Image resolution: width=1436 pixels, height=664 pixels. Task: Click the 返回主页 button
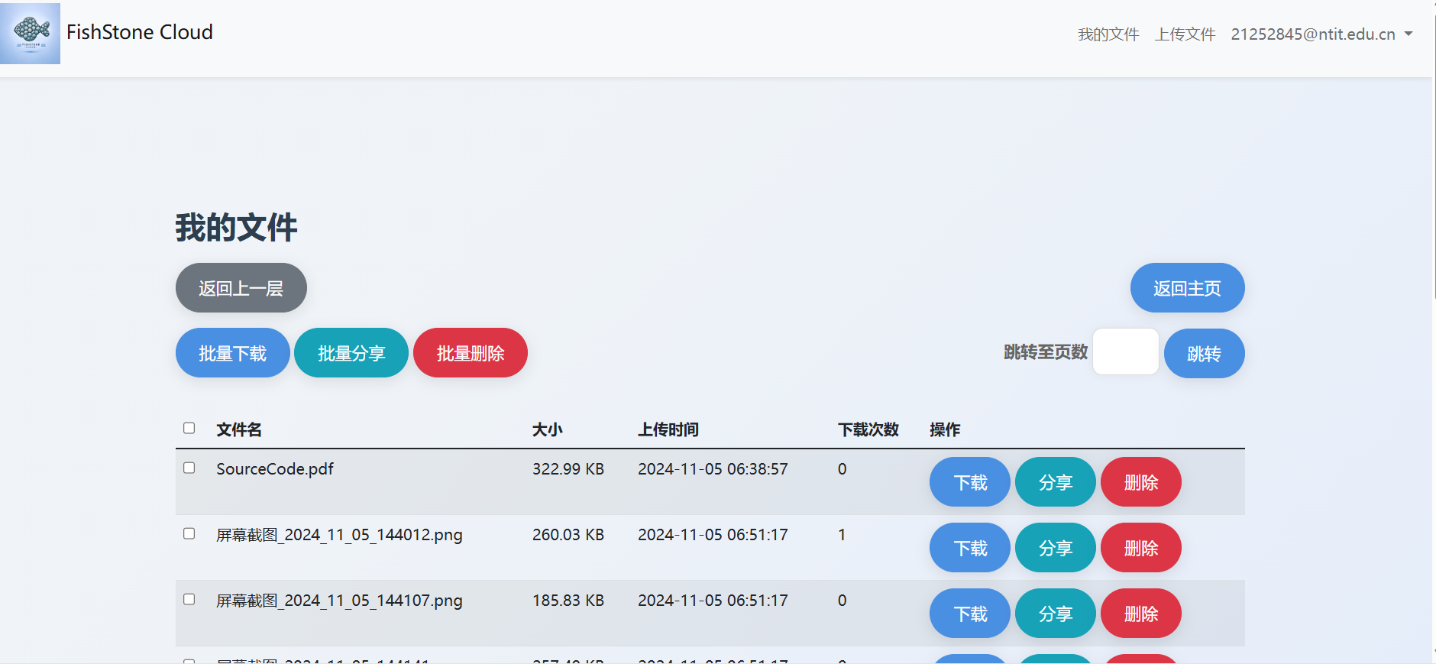[1187, 288]
